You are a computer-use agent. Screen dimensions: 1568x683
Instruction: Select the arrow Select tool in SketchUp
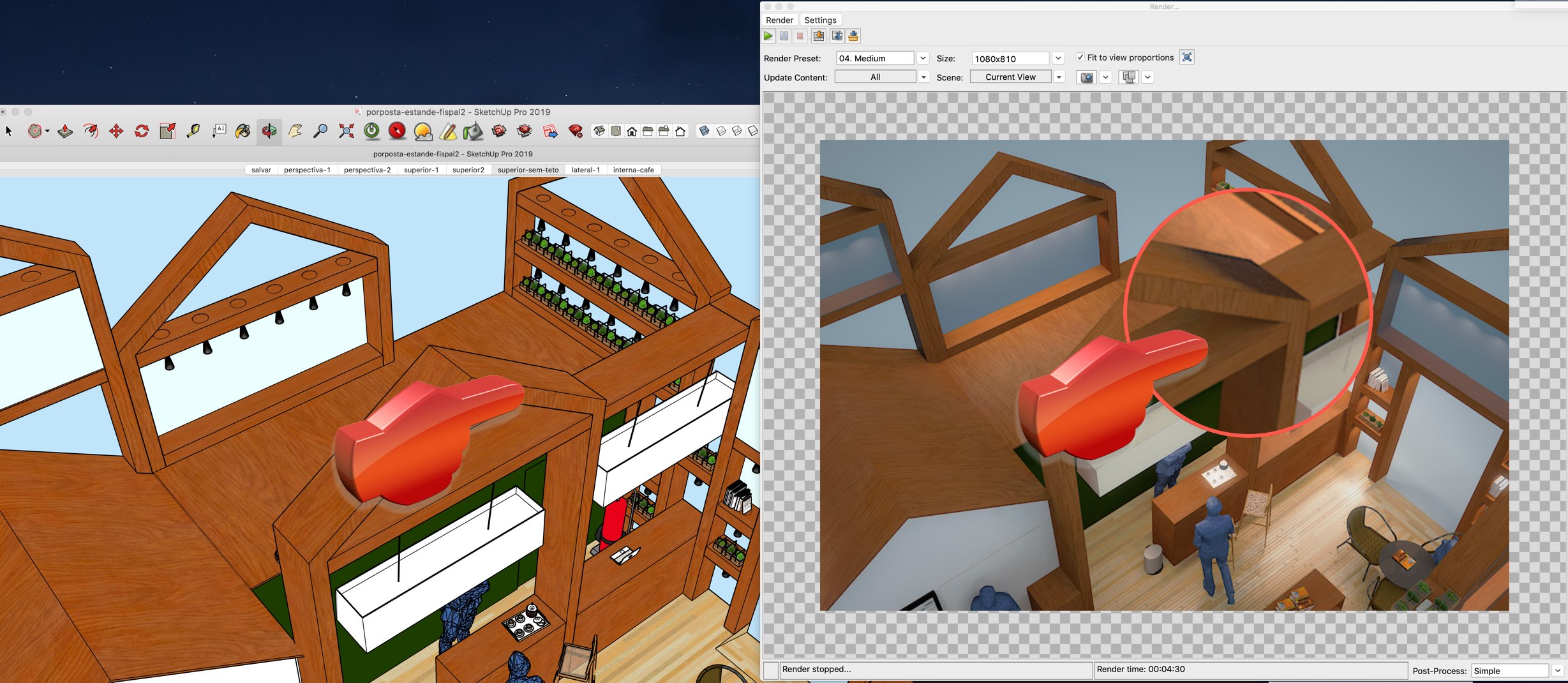coord(9,131)
